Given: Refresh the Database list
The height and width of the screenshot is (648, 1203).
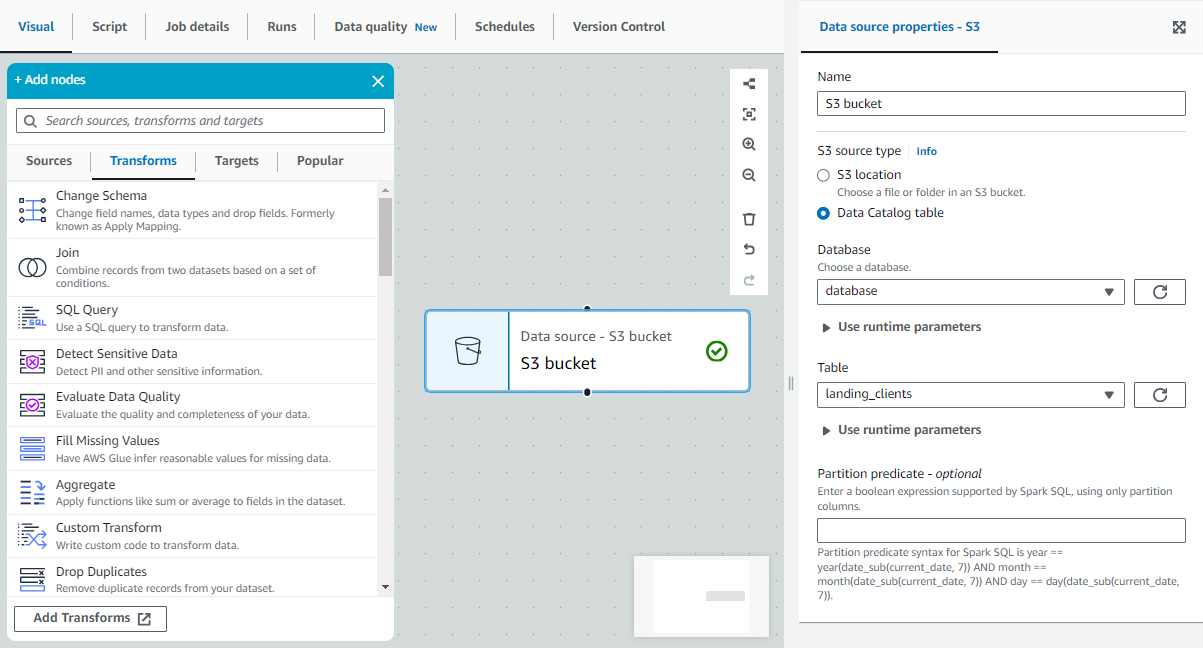Looking at the screenshot, I should pyautogui.click(x=1159, y=292).
